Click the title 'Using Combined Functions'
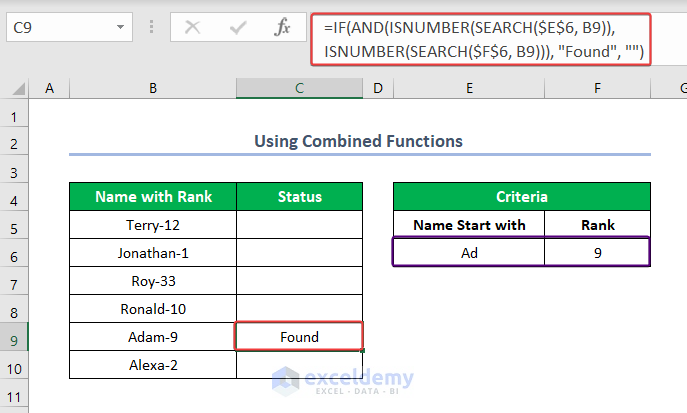The image size is (687, 413). pyautogui.click(x=358, y=141)
